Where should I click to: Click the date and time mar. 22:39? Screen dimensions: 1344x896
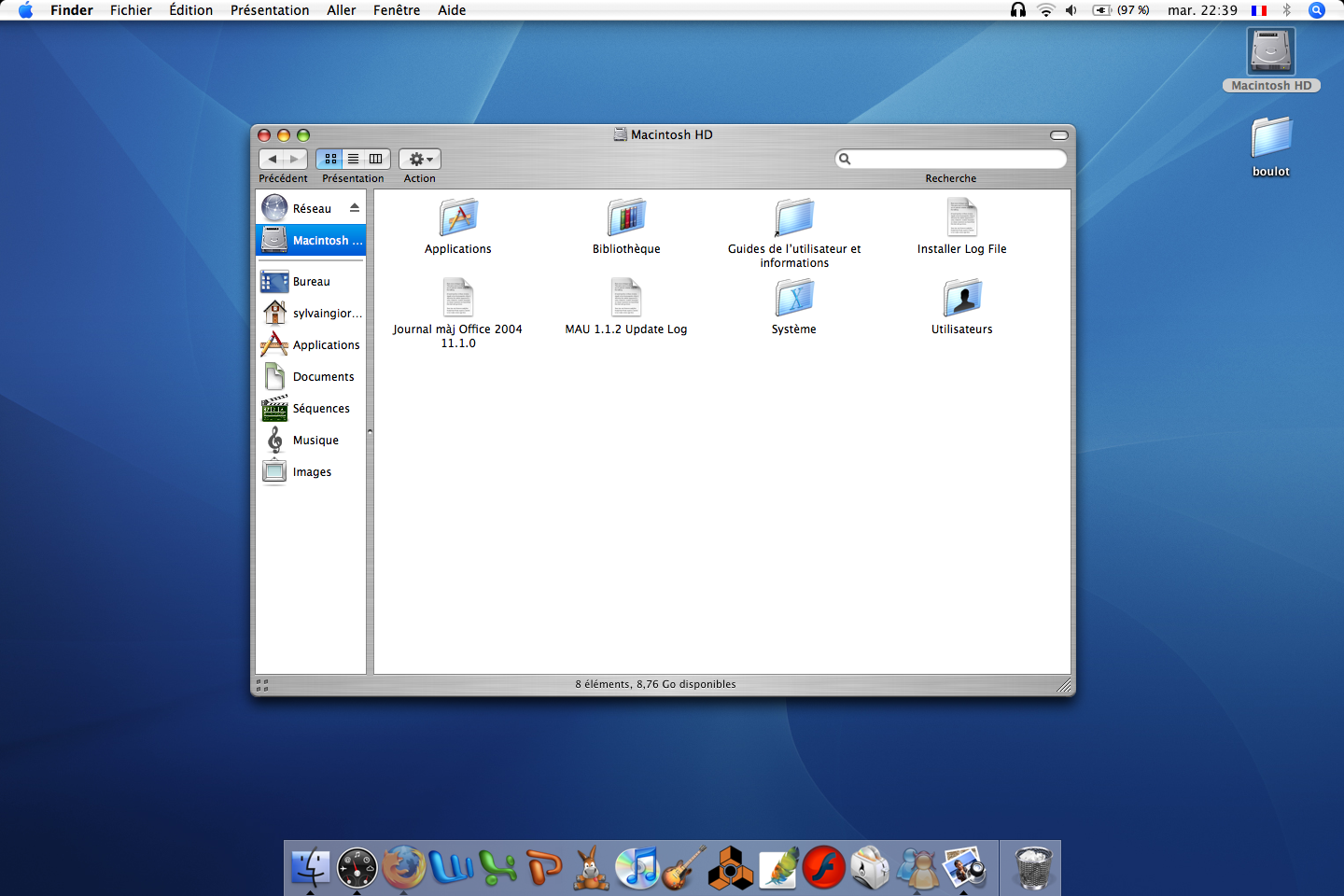click(x=1202, y=10)
